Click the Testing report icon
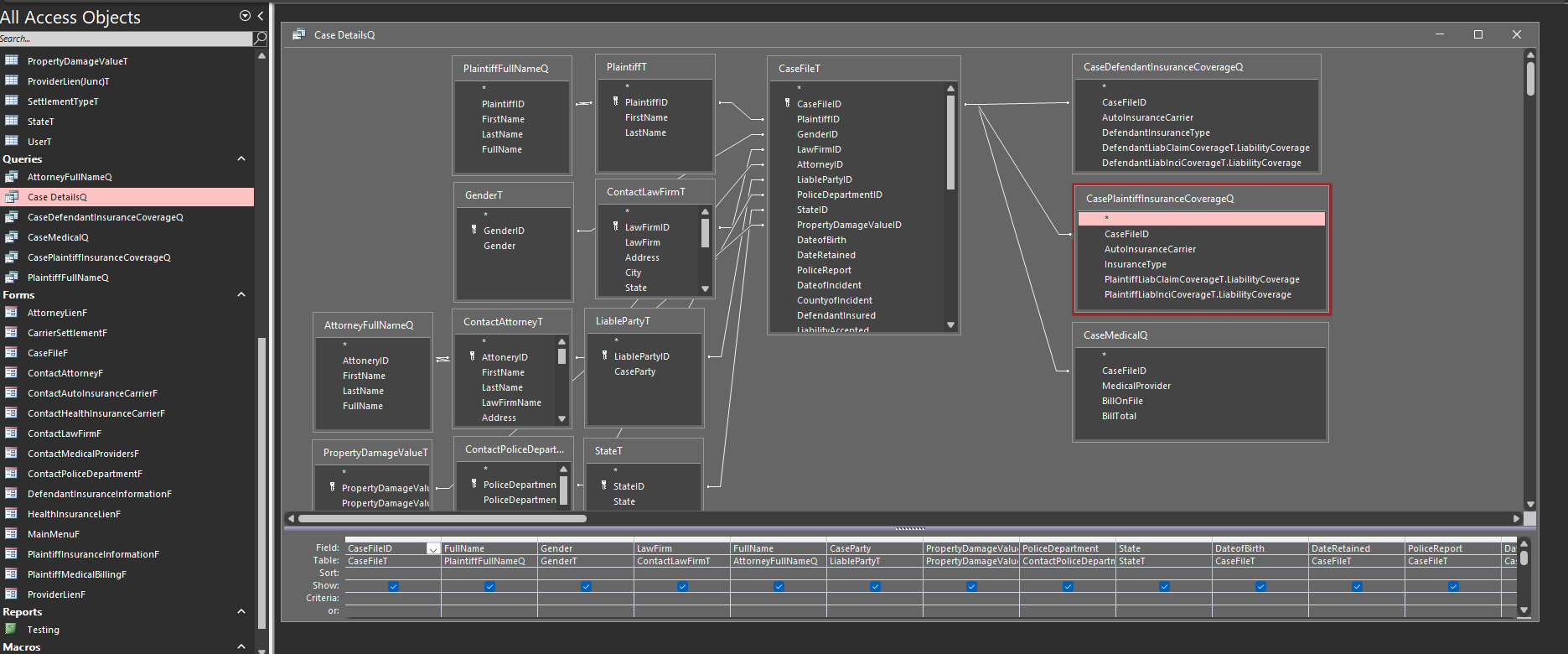Viewport: 1568px width, 654px height. [x=11, y=629]
